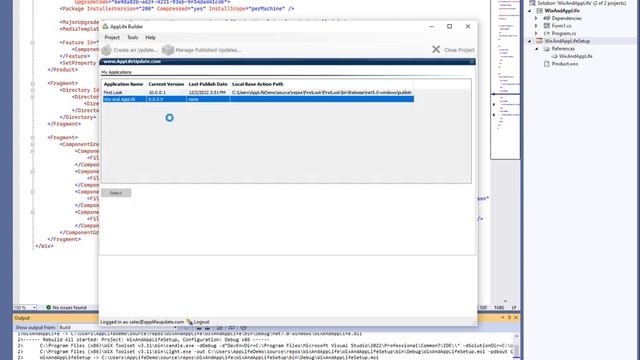Click the Close Project button
This screenshot has height=360, width=640.
click(x=453, y=50)
